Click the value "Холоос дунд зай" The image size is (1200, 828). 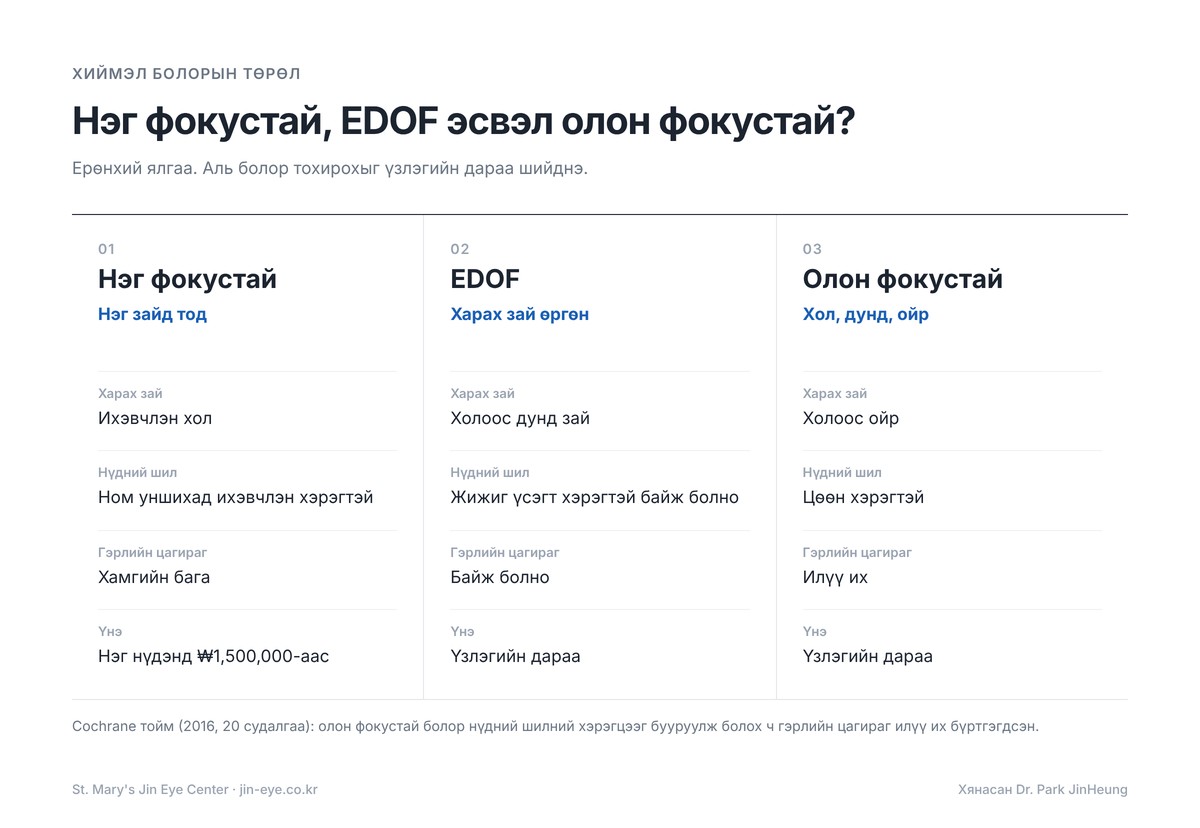(520, 418)
